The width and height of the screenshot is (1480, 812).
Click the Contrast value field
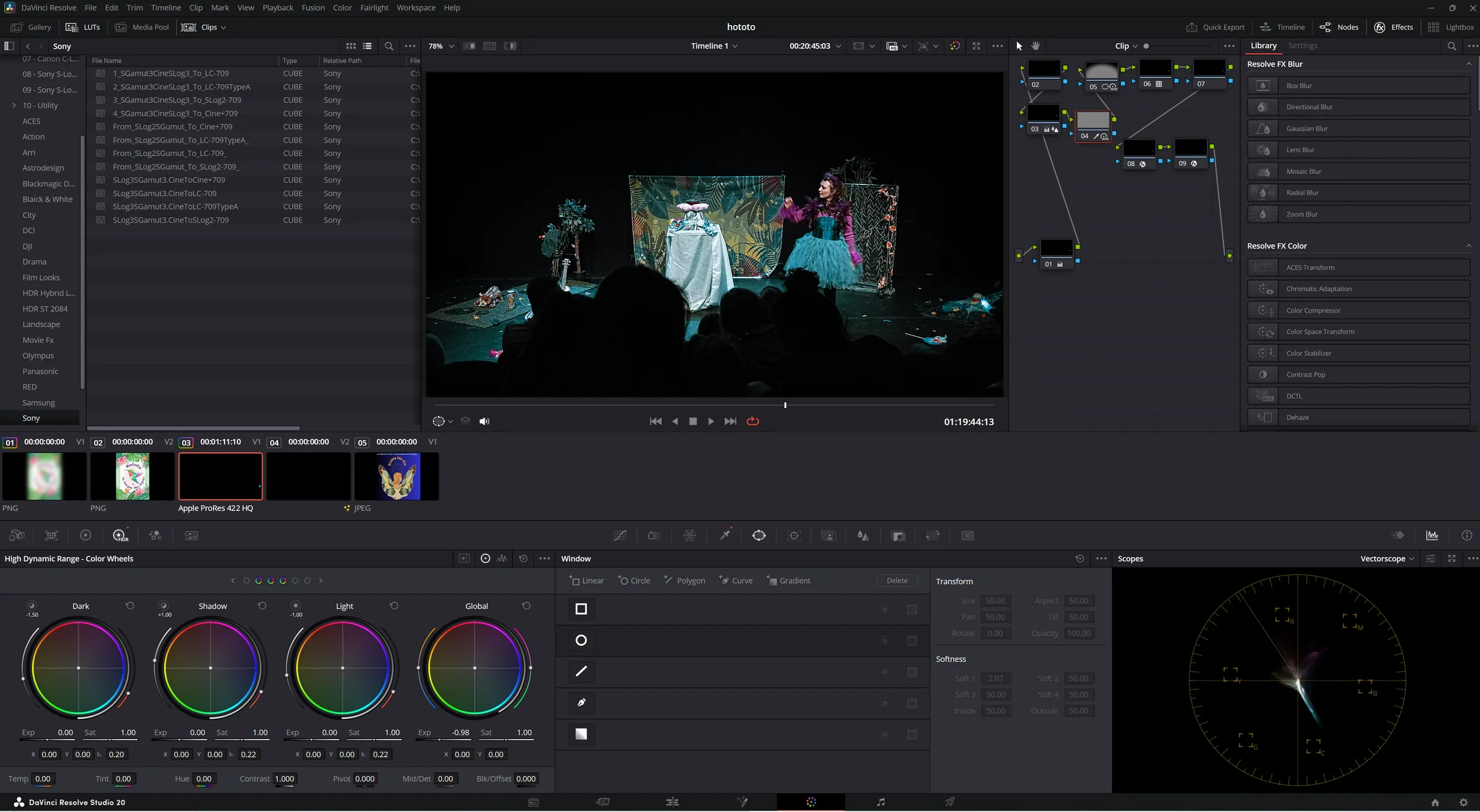click(284, 779)
